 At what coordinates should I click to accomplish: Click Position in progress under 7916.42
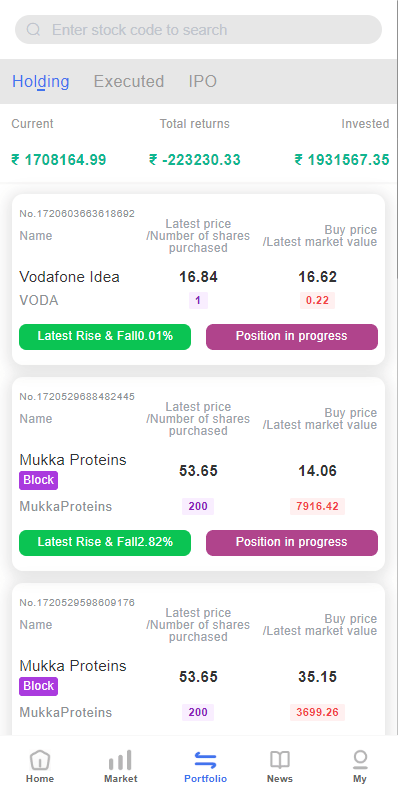(292, 542)
